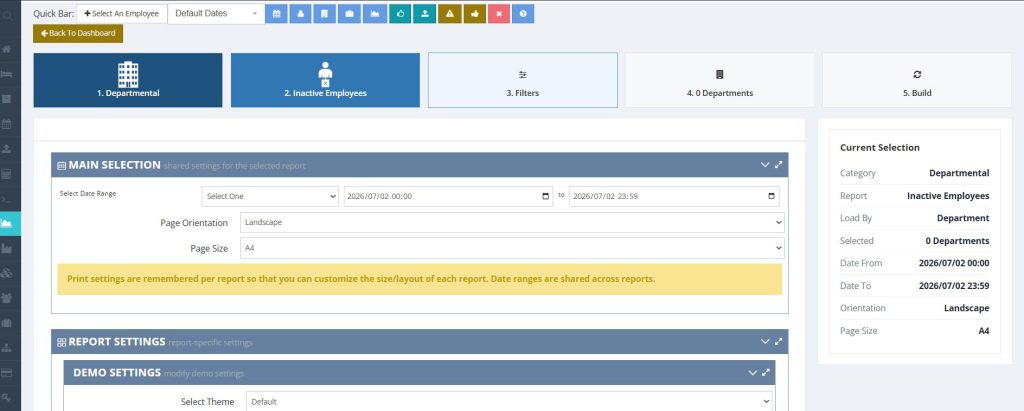Click the bar chart icon in sidebar

(x=7, y=248)
